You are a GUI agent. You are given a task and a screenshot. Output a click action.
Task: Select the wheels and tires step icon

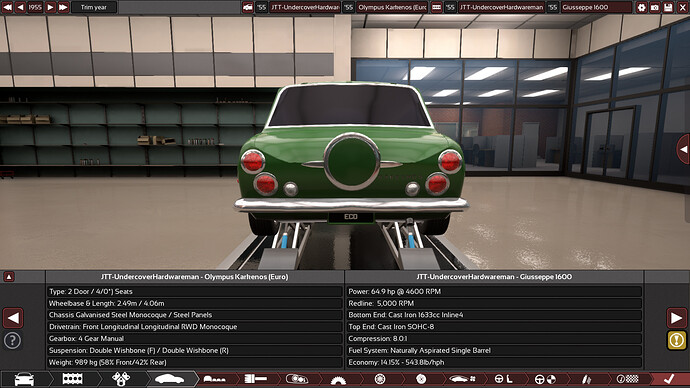(x=380, y=379)
